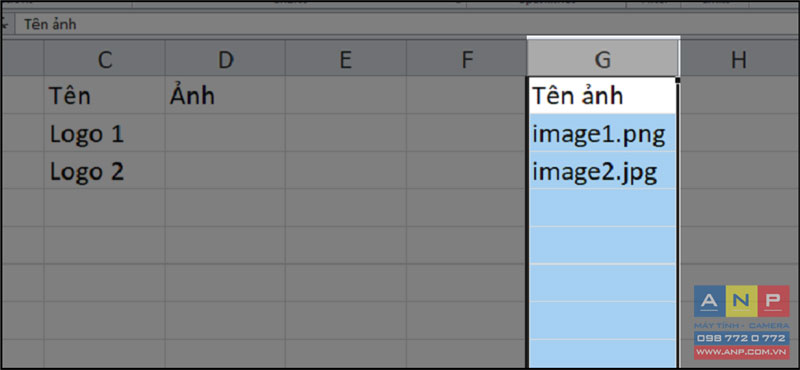
Task: Select column C header
Action: (105, 59)
